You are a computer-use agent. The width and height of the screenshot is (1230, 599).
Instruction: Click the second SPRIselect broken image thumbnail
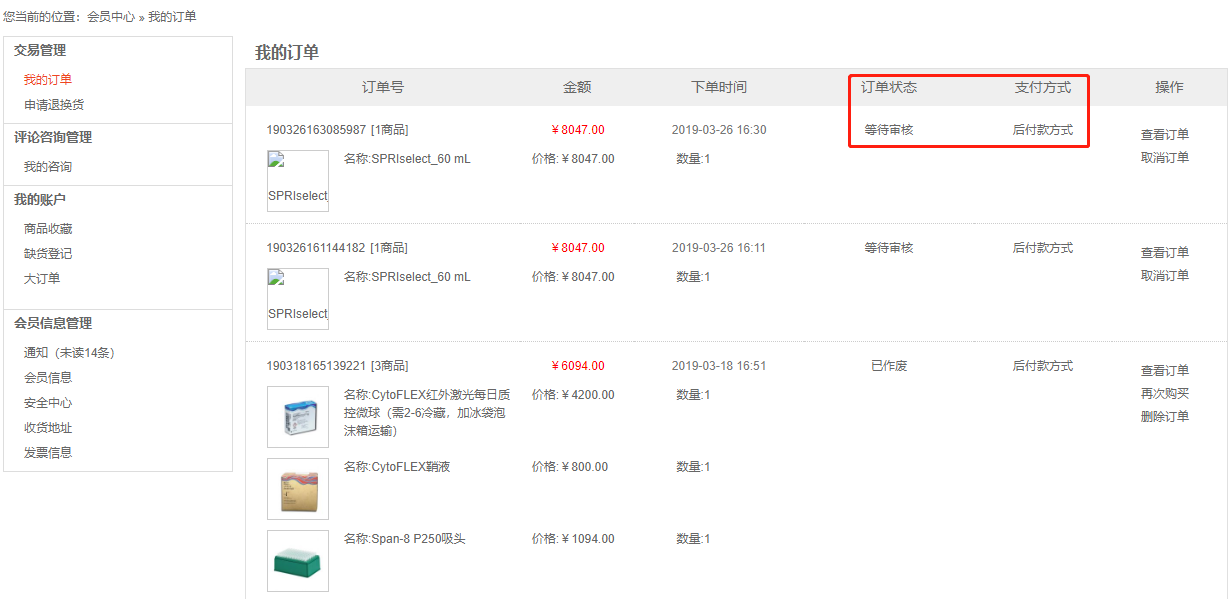(x=298, y=299)
